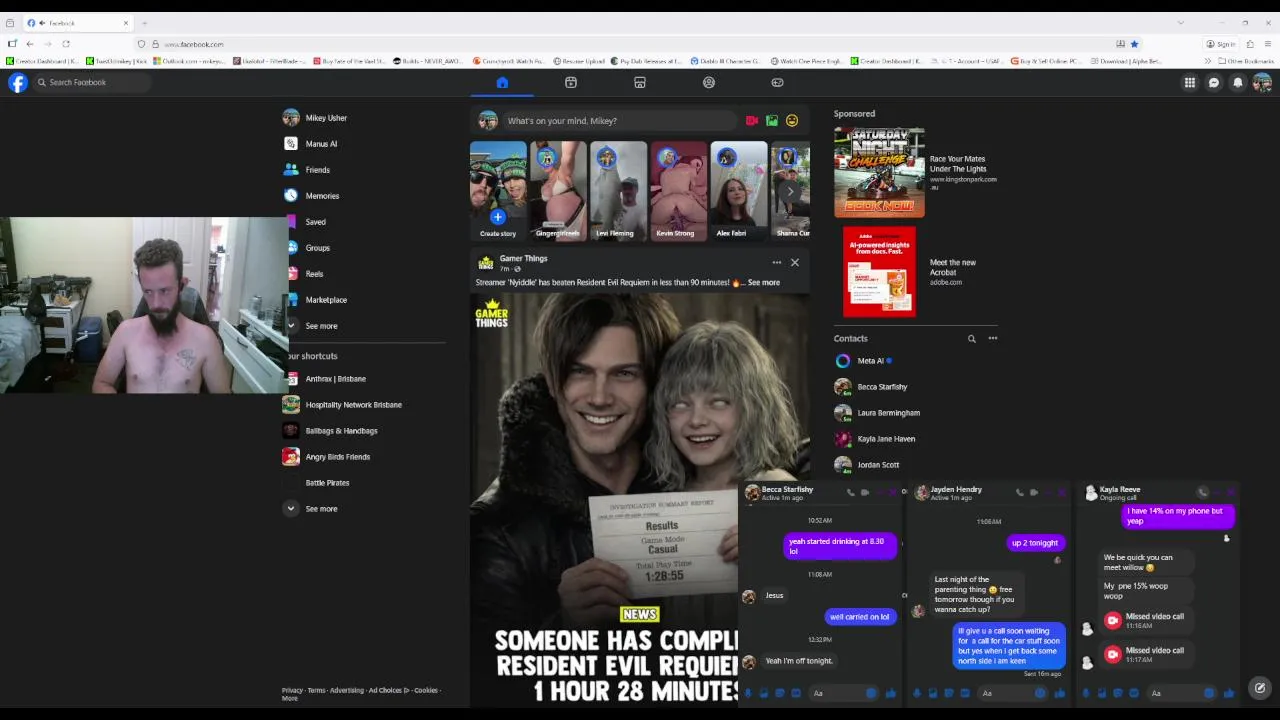Viewport: 1280px width, 720px height.
Task: Click the Sign in button in the browser
Action: [1221, 44]
